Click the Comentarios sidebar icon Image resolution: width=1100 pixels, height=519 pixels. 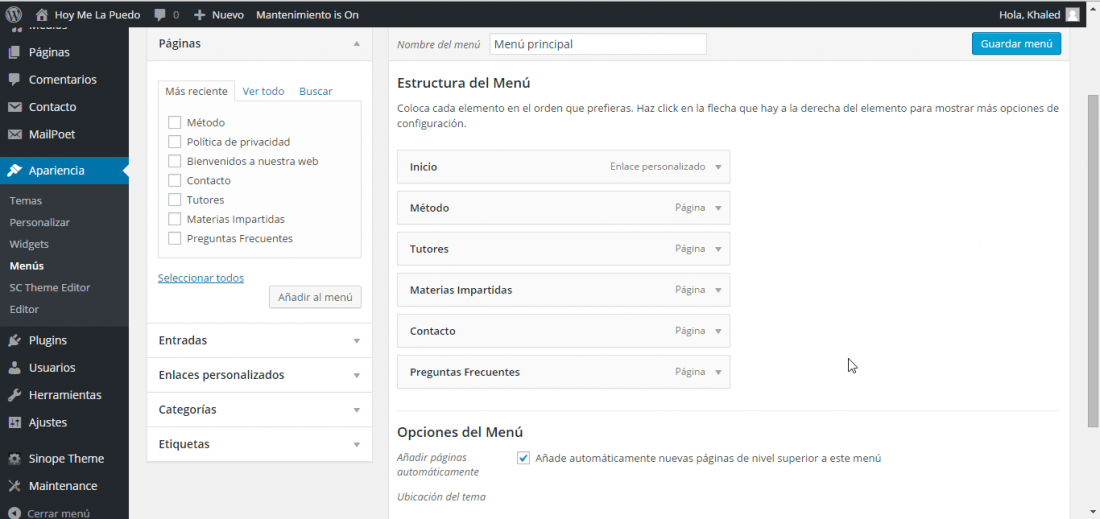pyautogui.click(x=14, y=79)
